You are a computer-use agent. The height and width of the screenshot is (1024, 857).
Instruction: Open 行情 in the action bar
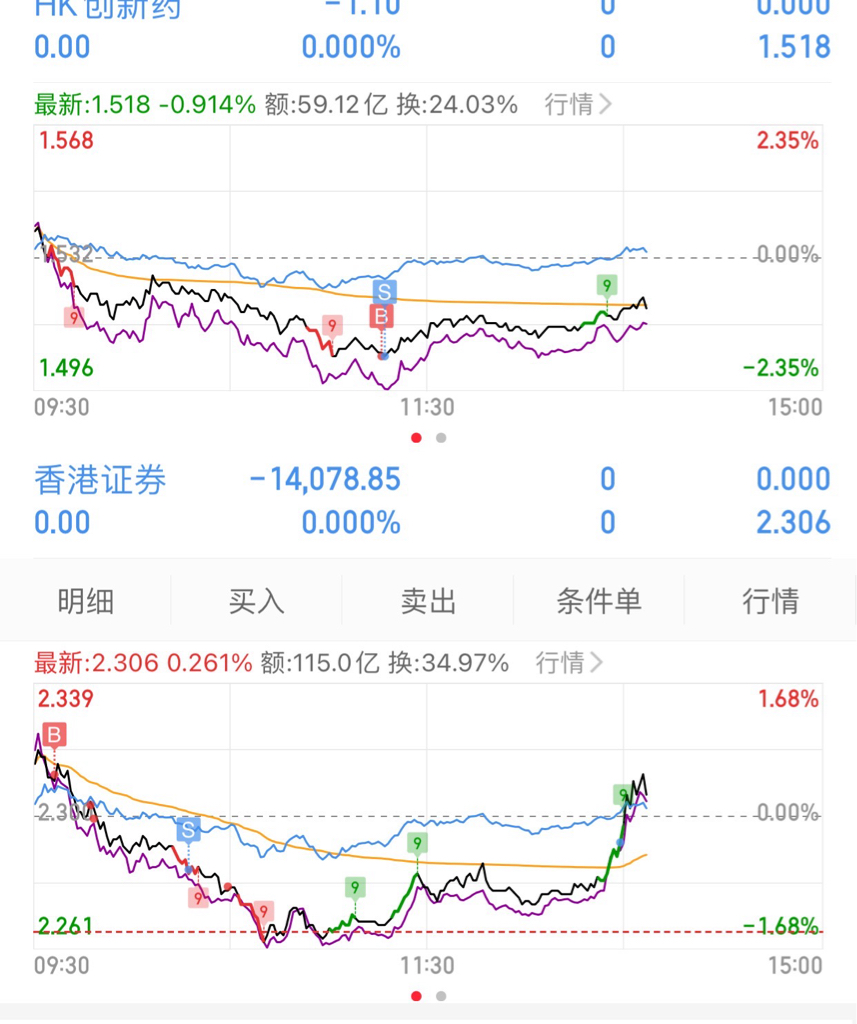point(771,601)
